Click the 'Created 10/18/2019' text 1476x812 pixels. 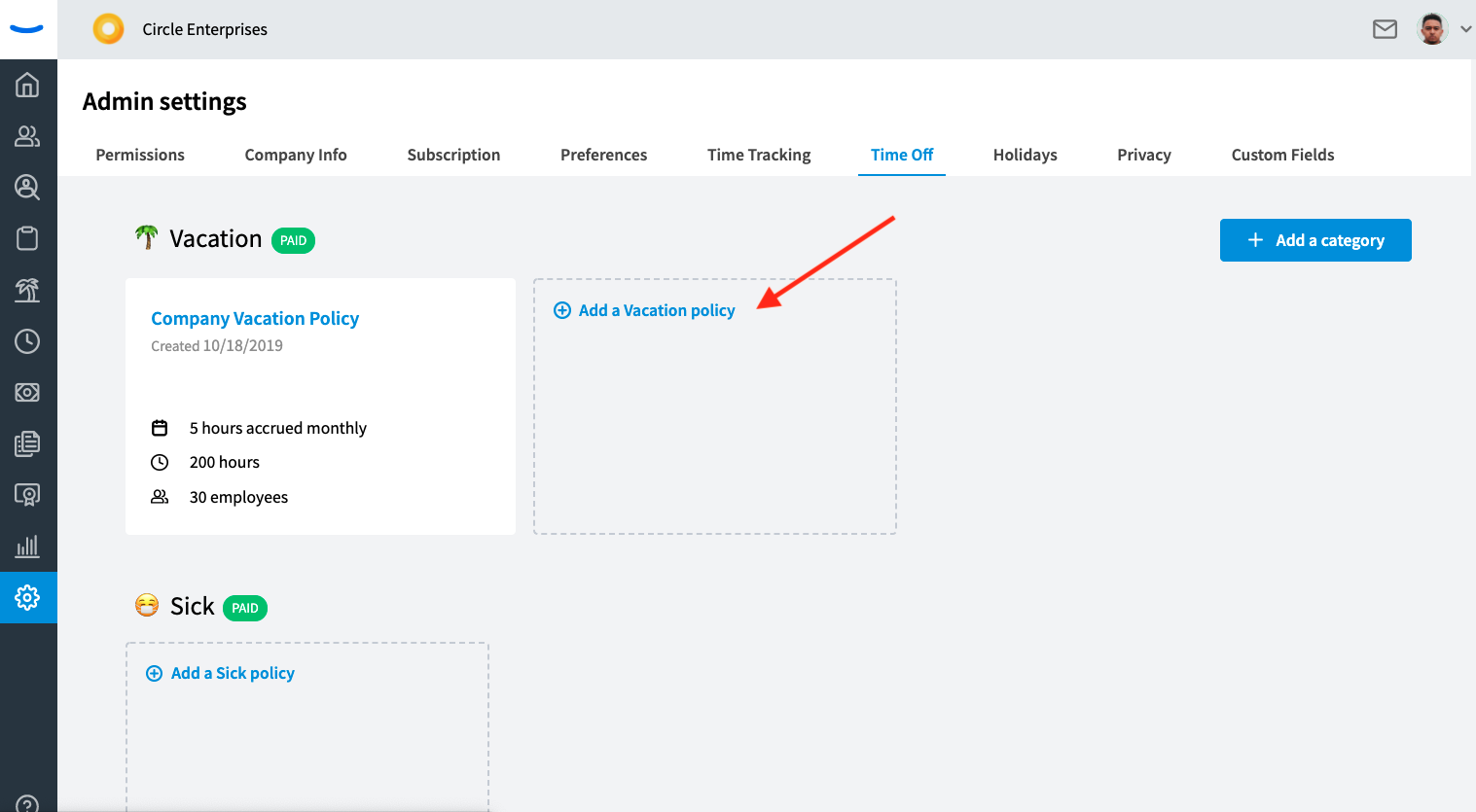[x=217, y=345]
